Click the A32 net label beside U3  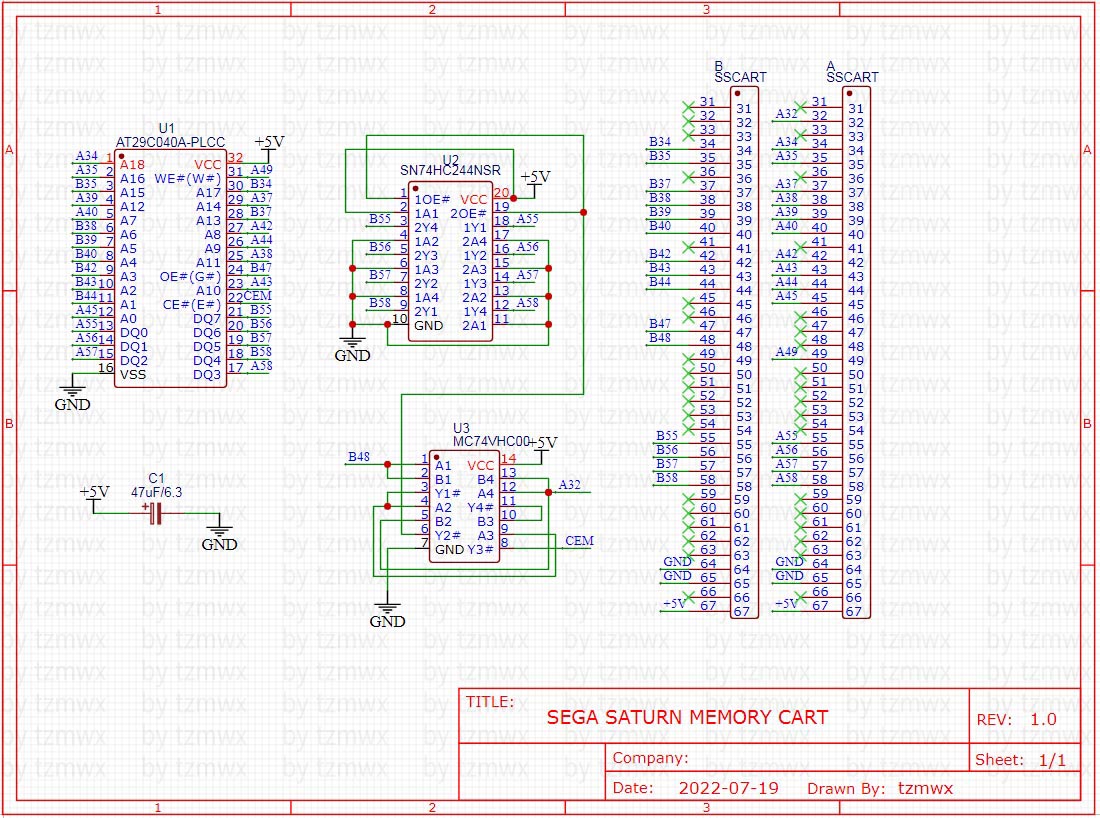click(570, 485)
